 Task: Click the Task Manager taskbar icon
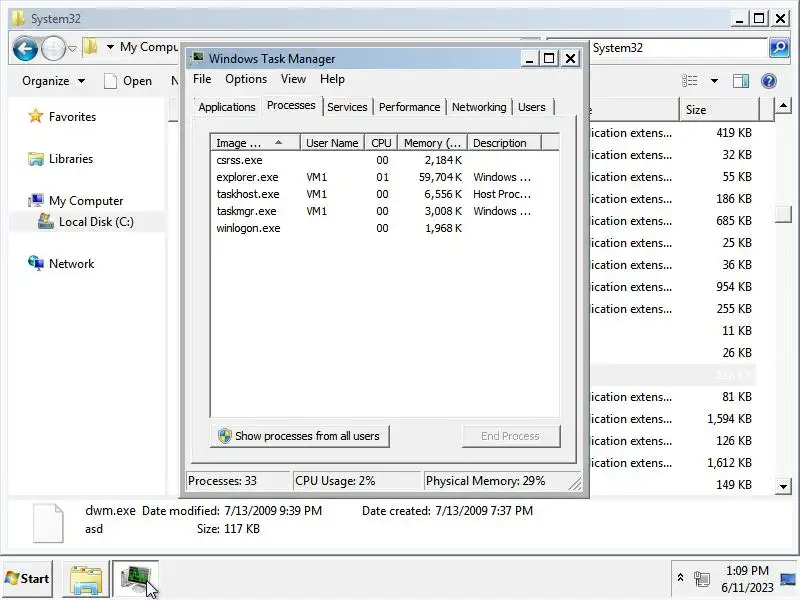coord(135,579)
